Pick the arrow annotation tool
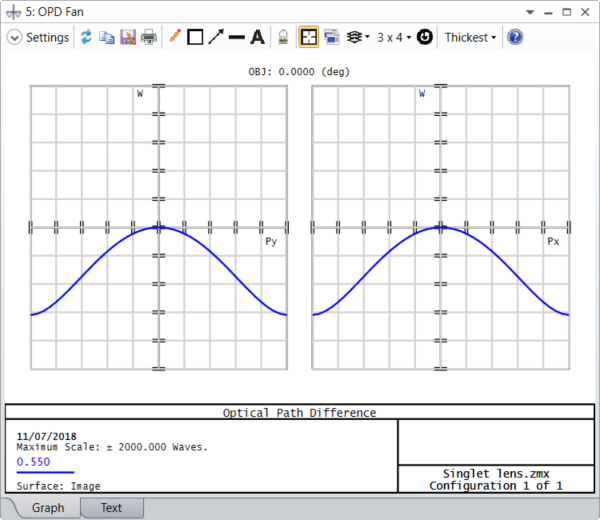 tap(216, 37)
